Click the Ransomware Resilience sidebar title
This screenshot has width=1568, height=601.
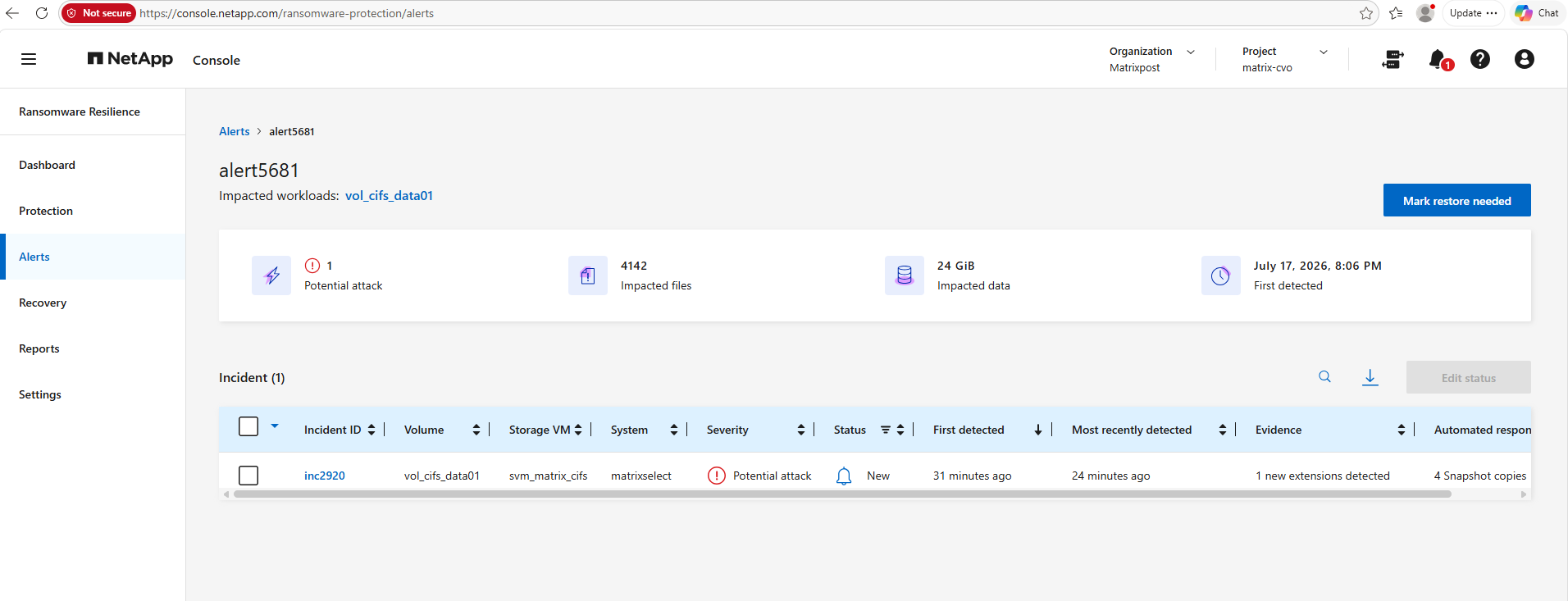[x=80, y=112]
